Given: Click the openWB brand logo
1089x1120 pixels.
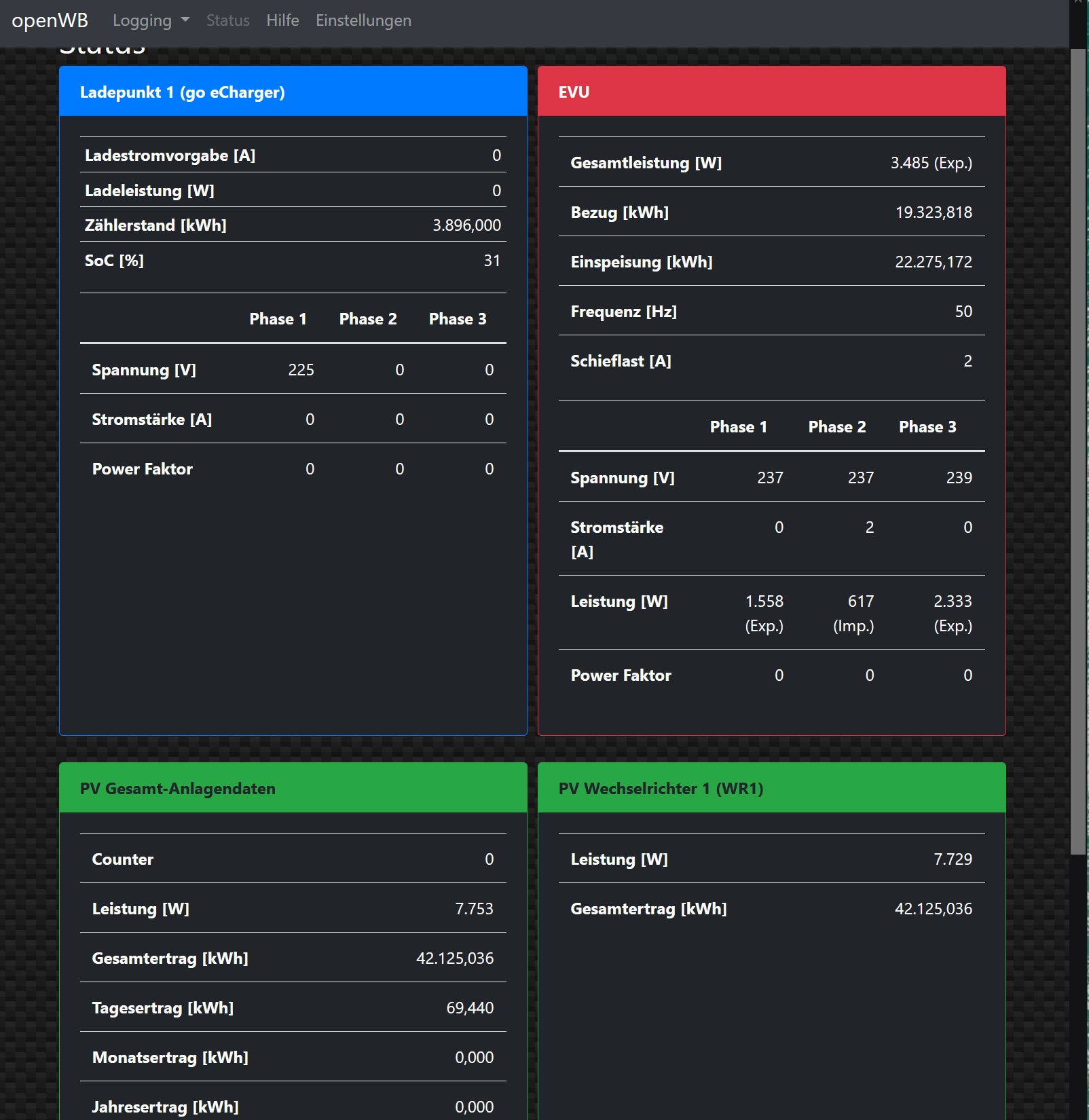Looking at the screenshot, I should [x=50, y=20].
